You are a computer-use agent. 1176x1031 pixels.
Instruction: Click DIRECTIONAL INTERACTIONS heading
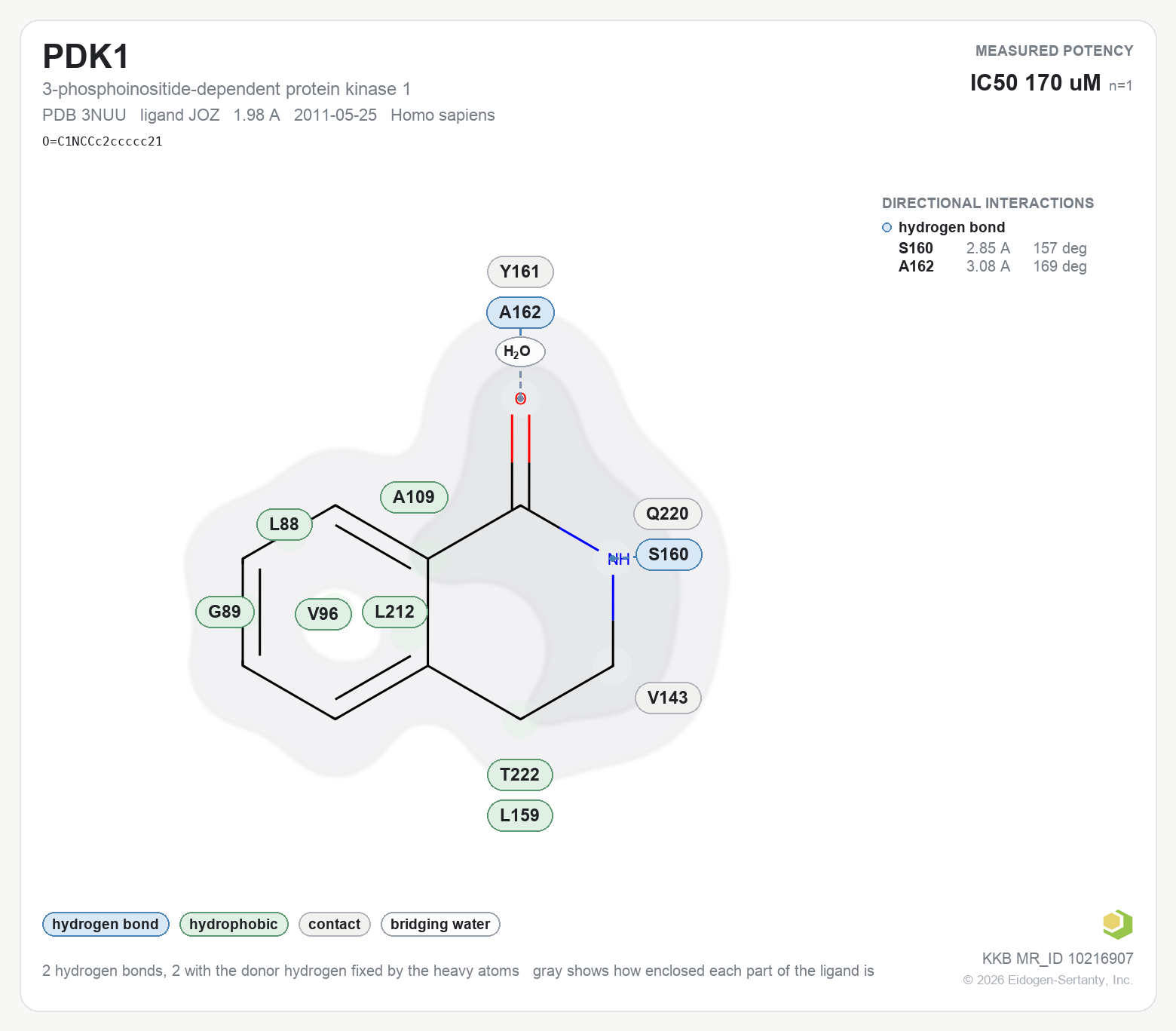coord(988,203)
